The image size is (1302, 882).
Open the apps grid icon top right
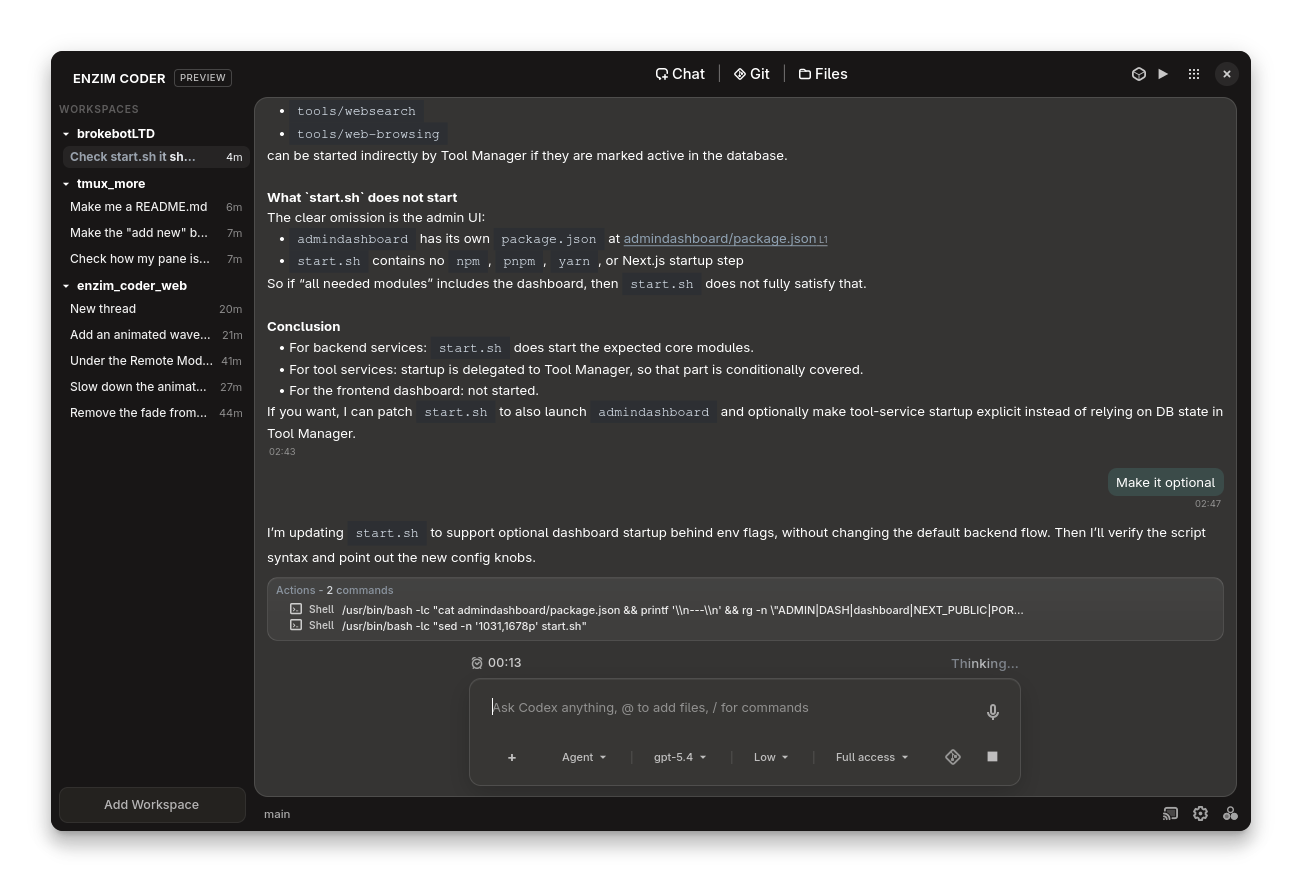pos(1193,73)
